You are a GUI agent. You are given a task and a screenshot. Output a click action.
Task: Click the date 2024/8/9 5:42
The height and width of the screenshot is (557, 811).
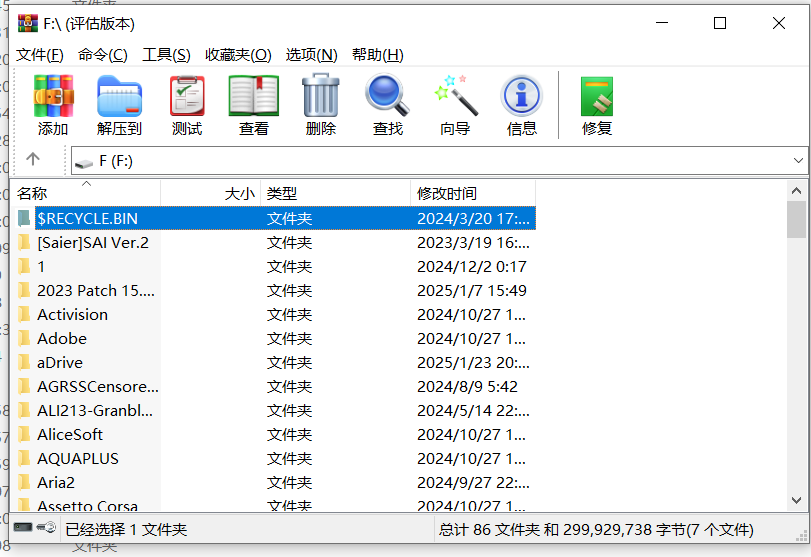pos(468,386)
